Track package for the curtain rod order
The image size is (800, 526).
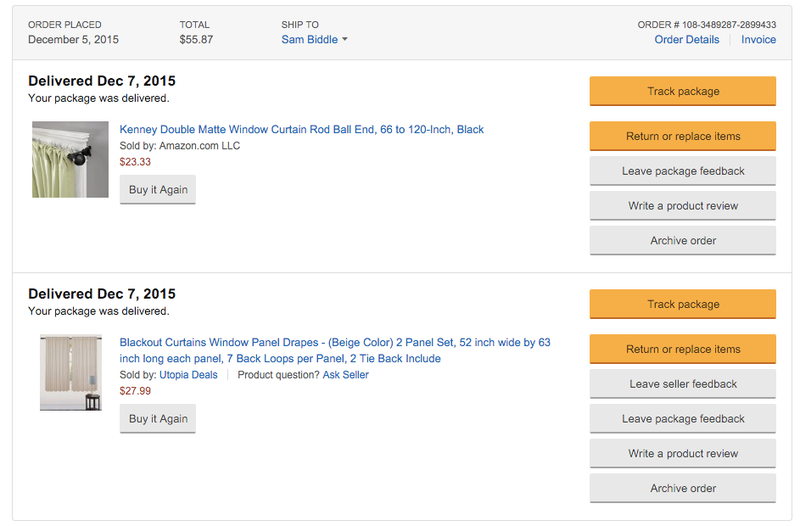coord(683,91)
